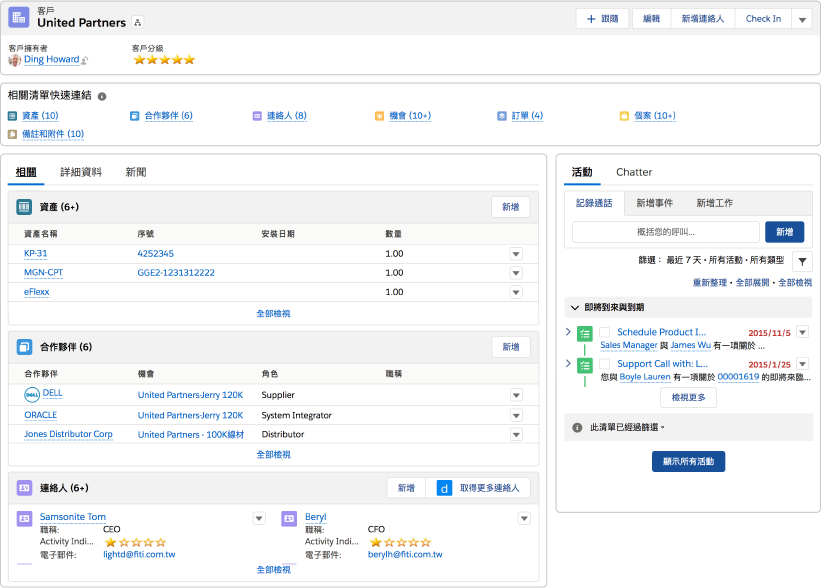Click the info icon beside 此清單已經過篩選
821x588 pixels.
578,428
